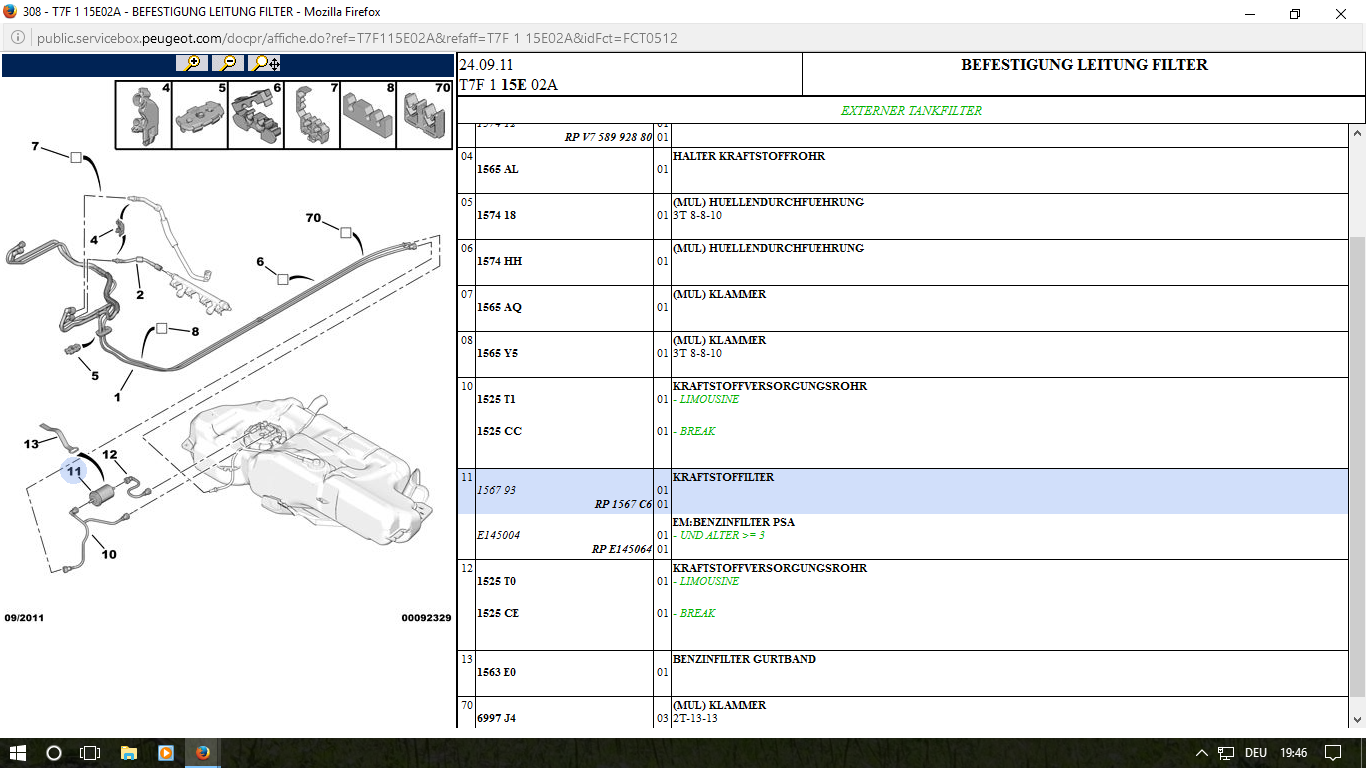Viewport: 1366px width, 768px height.
Task: Open the File Explorer taskbar icon
Action: tap(128, 753)
